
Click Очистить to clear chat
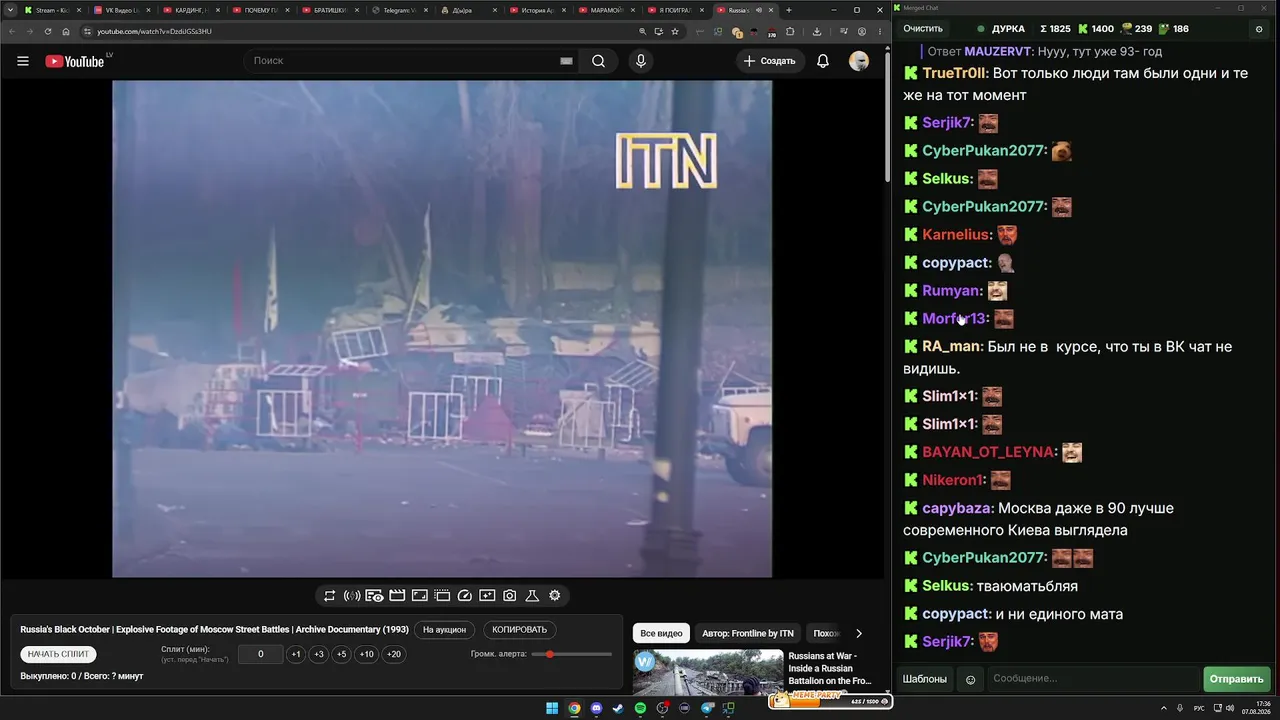coord(923,29)
